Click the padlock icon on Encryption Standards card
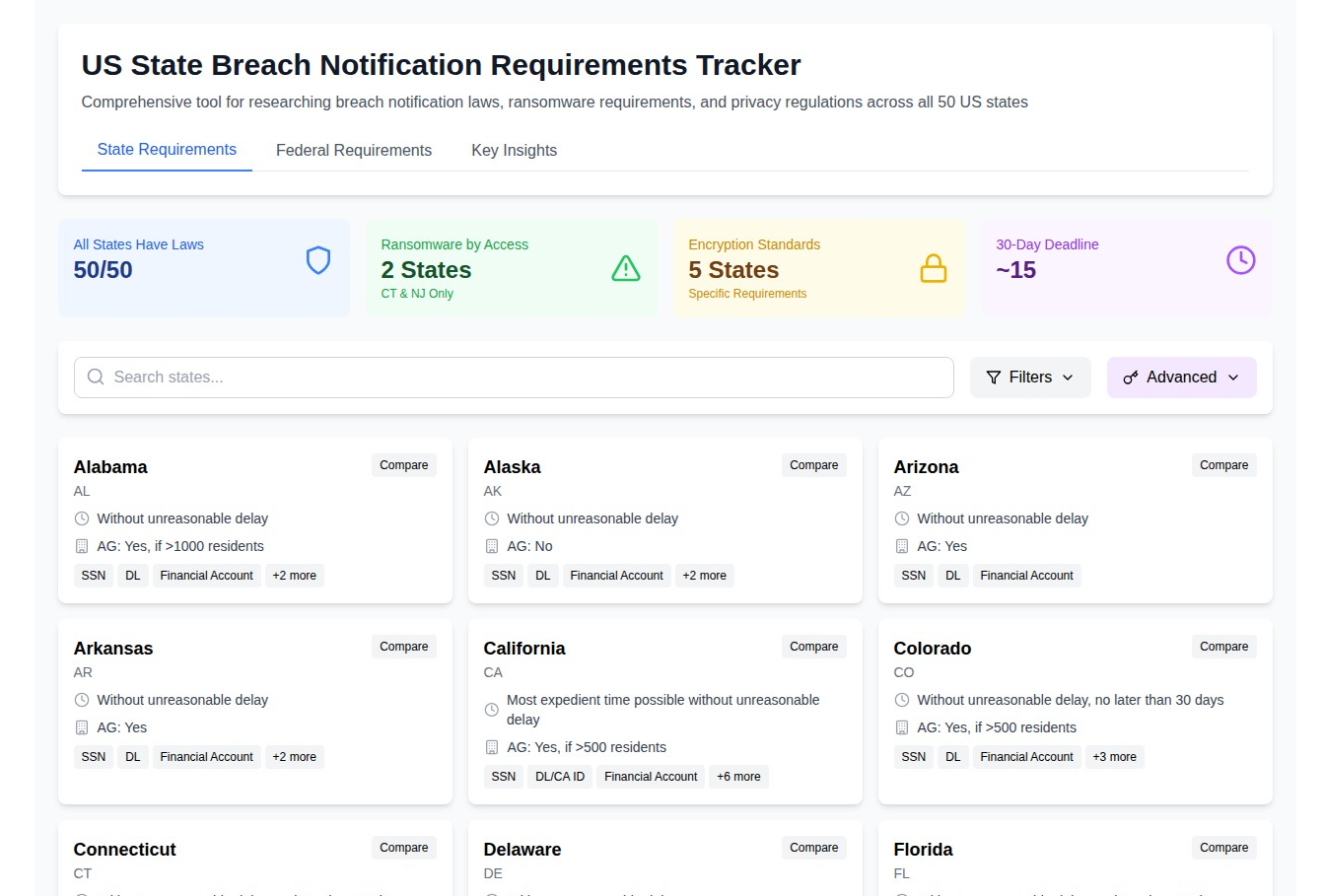The image size is (1322, 896). click(934, 268)
